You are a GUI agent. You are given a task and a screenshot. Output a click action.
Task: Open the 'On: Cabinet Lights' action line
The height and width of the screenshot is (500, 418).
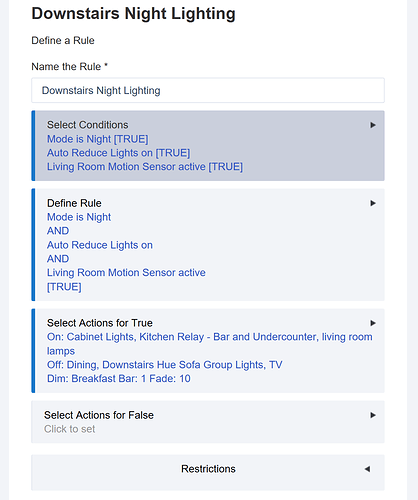(210, 344)
